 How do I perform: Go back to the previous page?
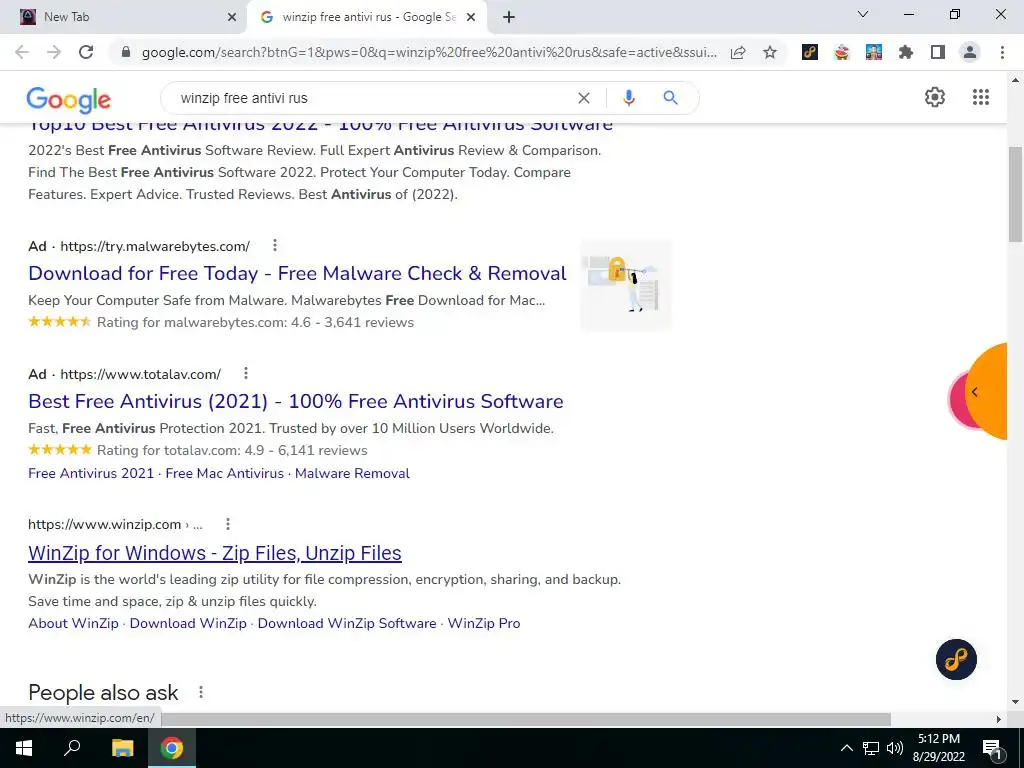pos(22,52)
